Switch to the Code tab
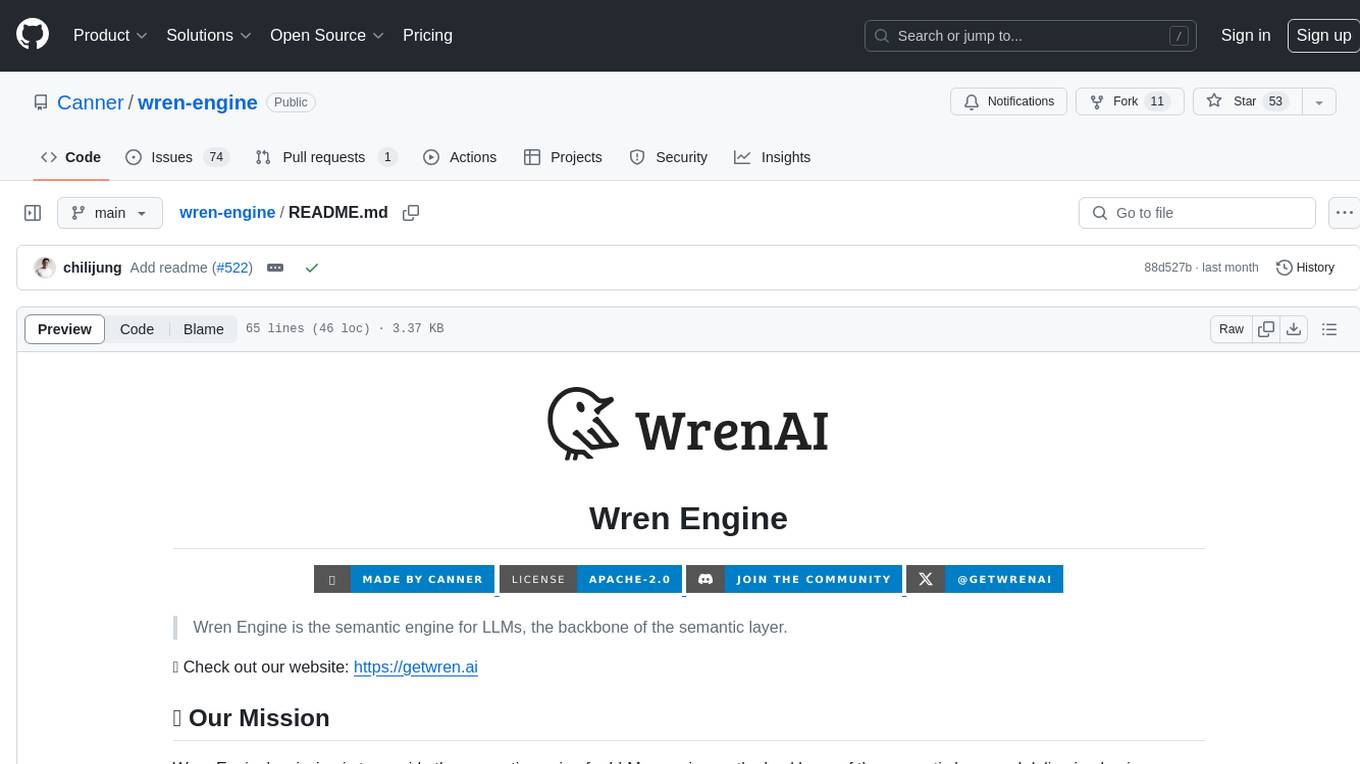This screenshot has height=764, width=1360. click(70, 157)
